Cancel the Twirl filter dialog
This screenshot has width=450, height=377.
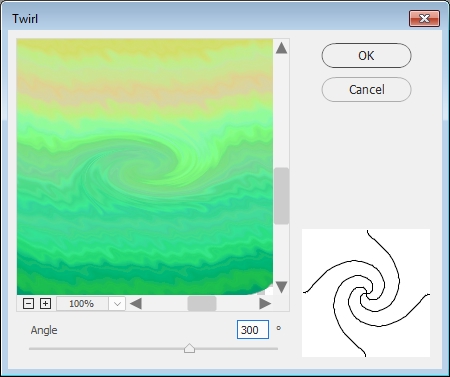[366, 90]
